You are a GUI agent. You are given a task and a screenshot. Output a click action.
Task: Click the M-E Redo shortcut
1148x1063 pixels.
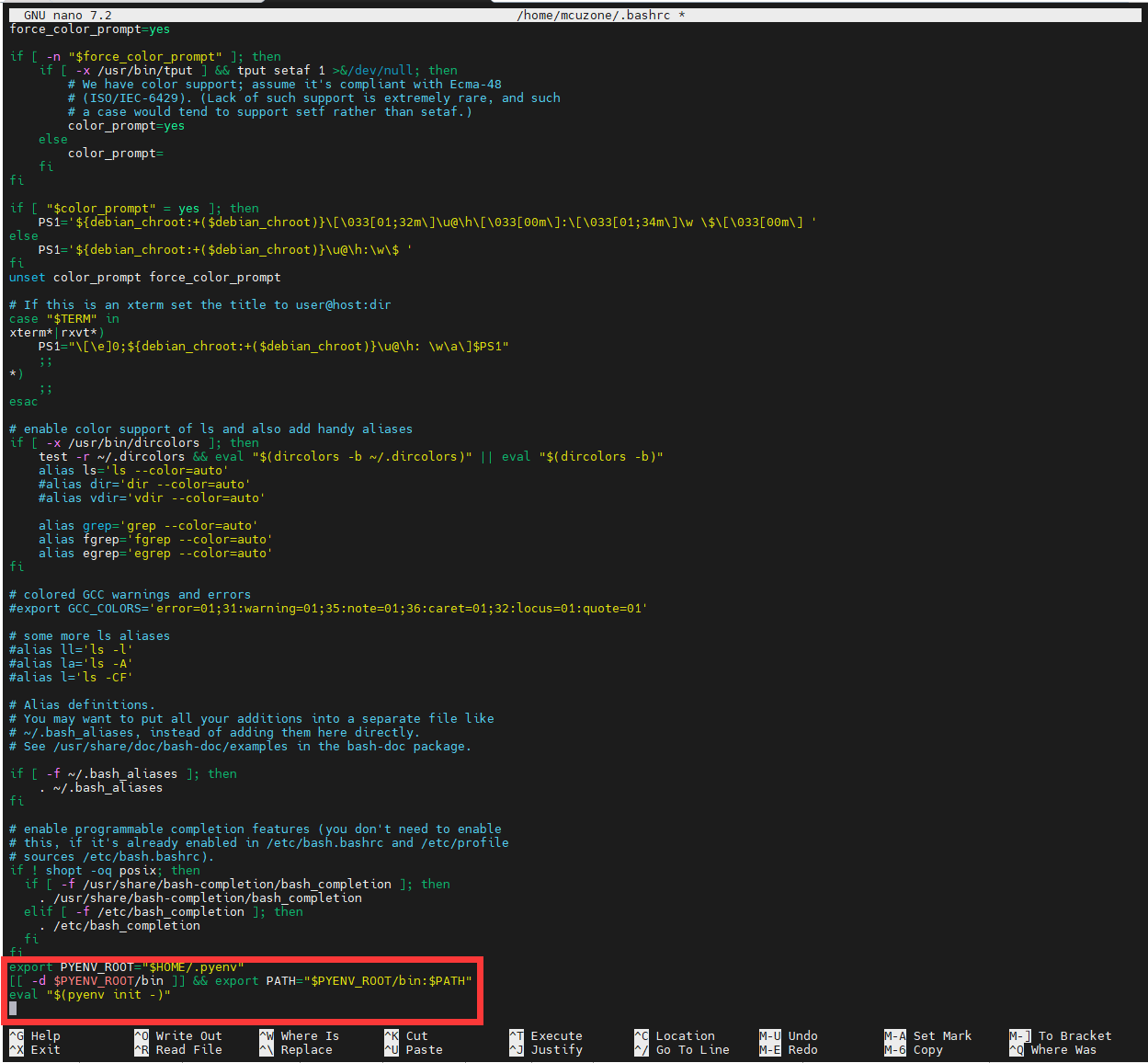click(x=789, y=1049)
